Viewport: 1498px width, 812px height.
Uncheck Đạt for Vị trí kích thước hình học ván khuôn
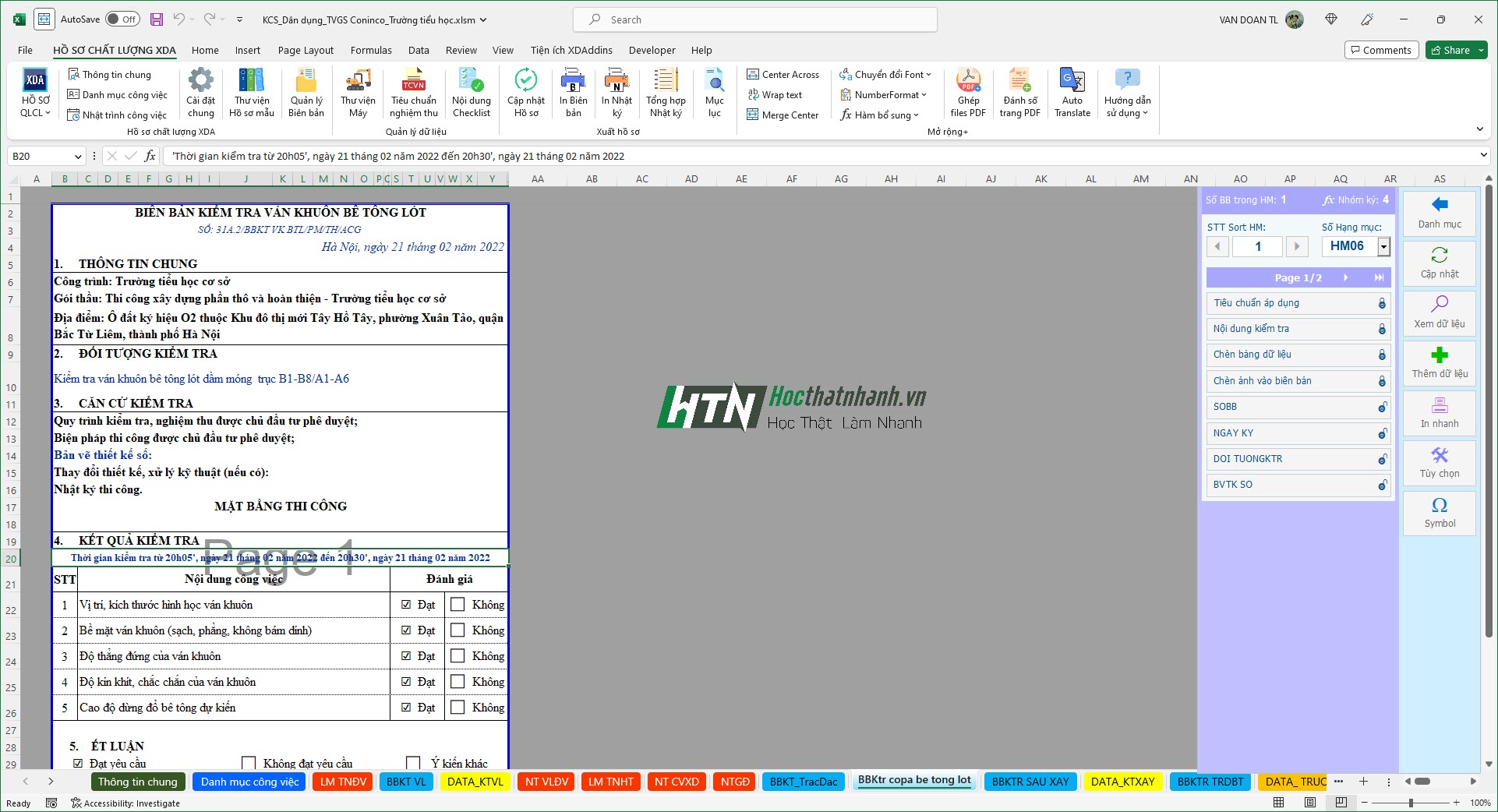[405, 605]
